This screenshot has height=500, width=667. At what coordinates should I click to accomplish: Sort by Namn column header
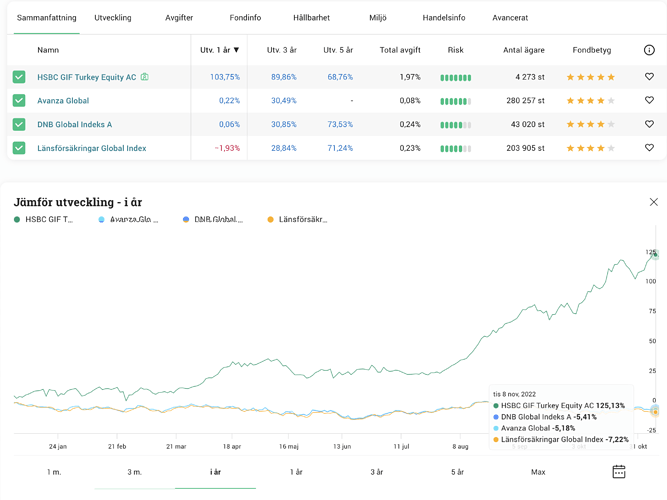pyautogui.click(x=48, y=50)
